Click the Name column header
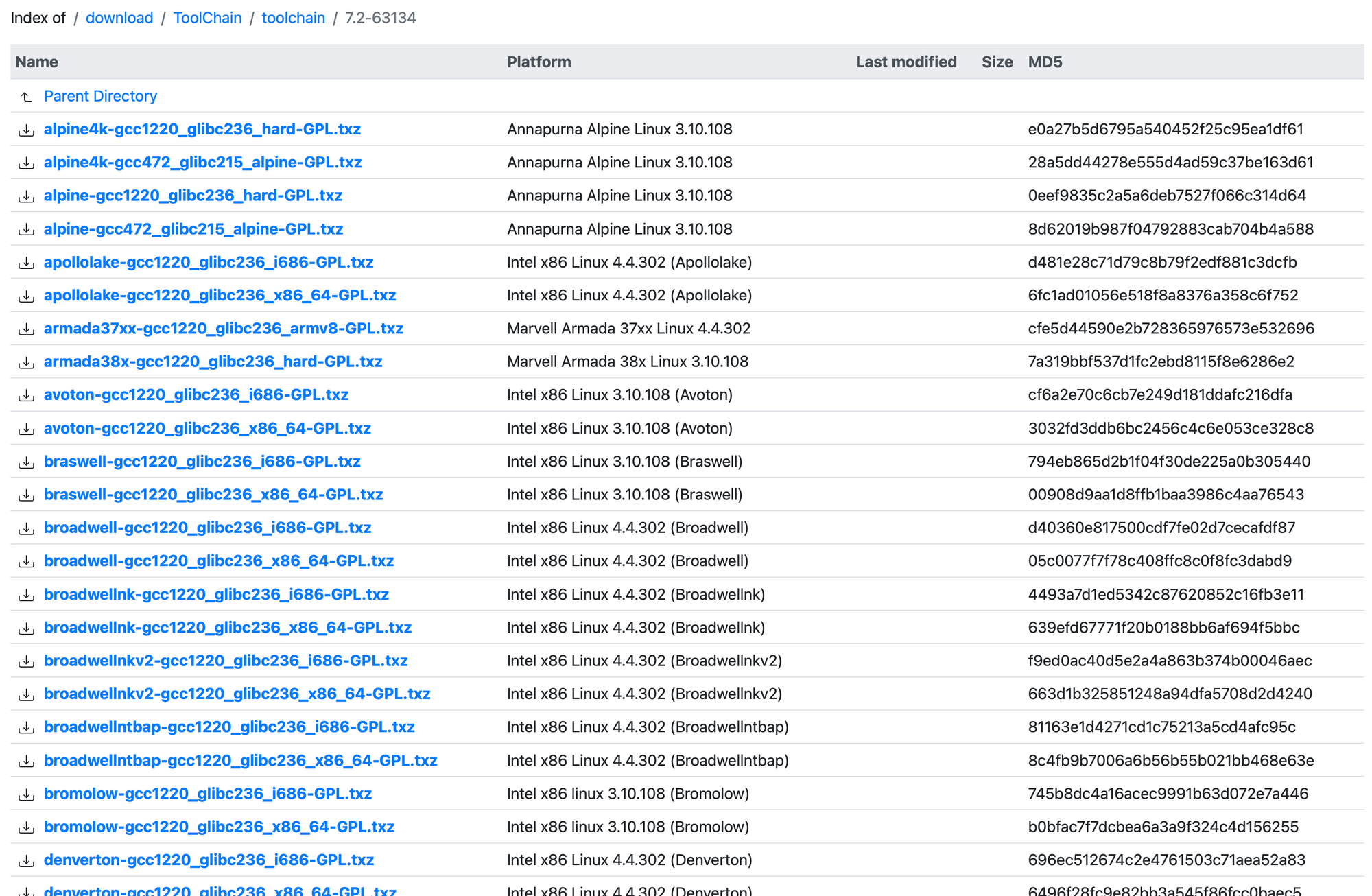Screen dimensions: 1372x896 [x=37, y=62]
